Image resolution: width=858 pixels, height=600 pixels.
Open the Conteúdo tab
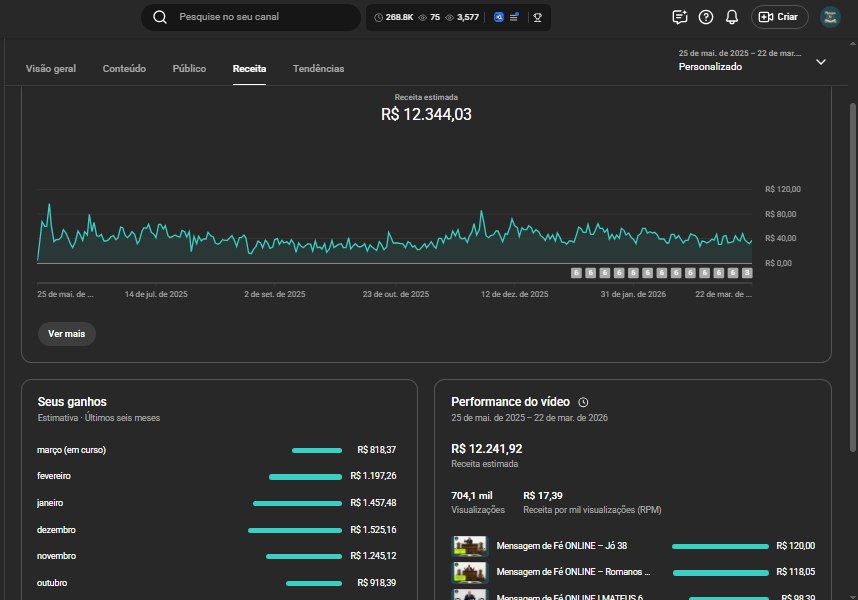(124, 69)
